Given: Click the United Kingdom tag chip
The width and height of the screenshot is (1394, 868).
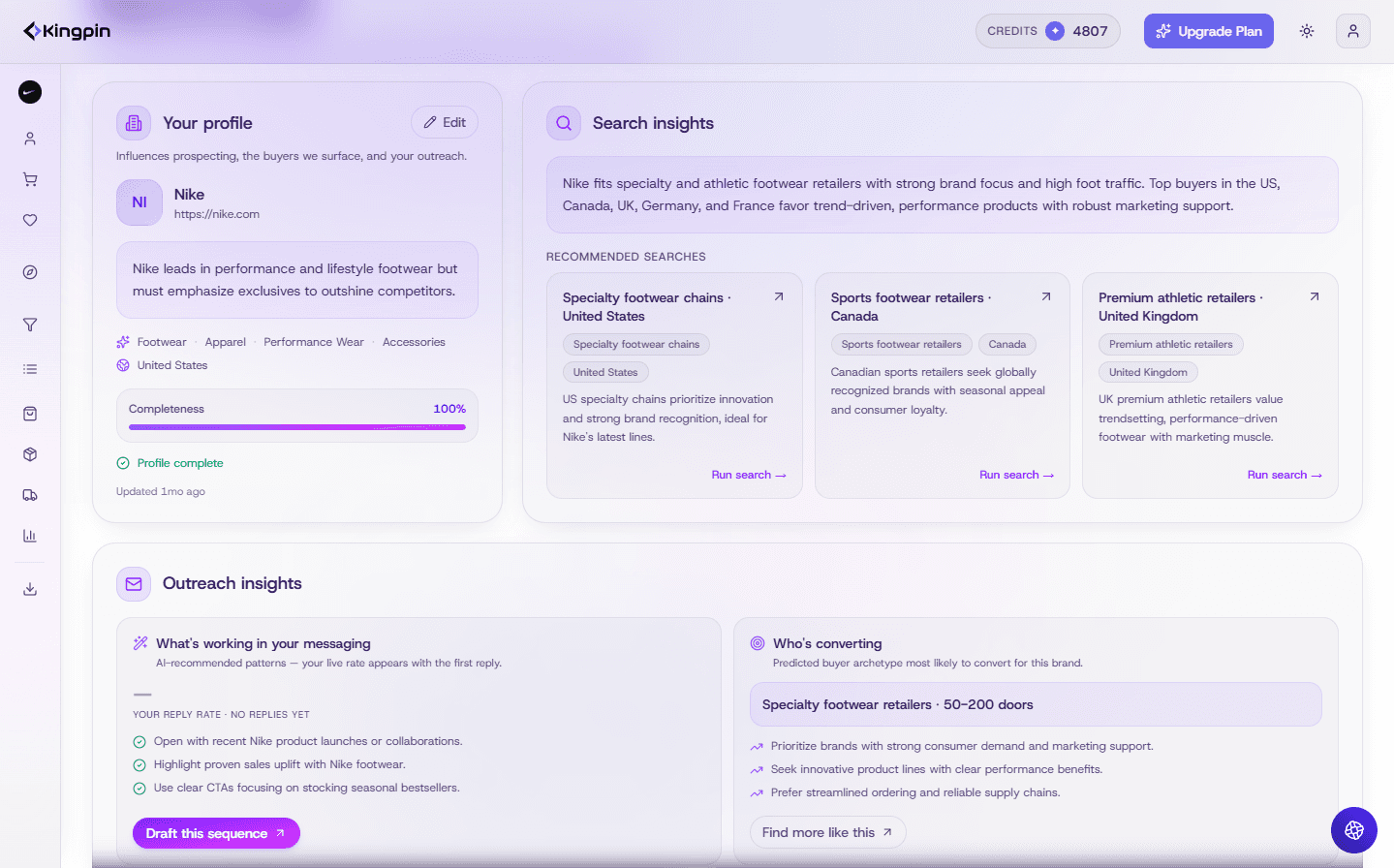Looking at the screenshot, I should (1148, 372).
